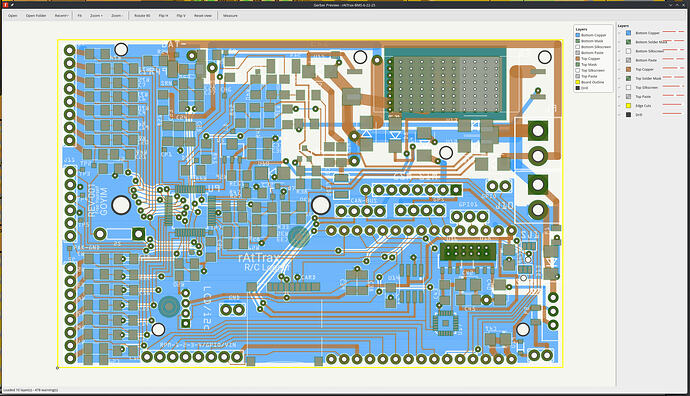Activate the Measure tool
Viewport: 690px width, 396px height.
pos(230,15)
